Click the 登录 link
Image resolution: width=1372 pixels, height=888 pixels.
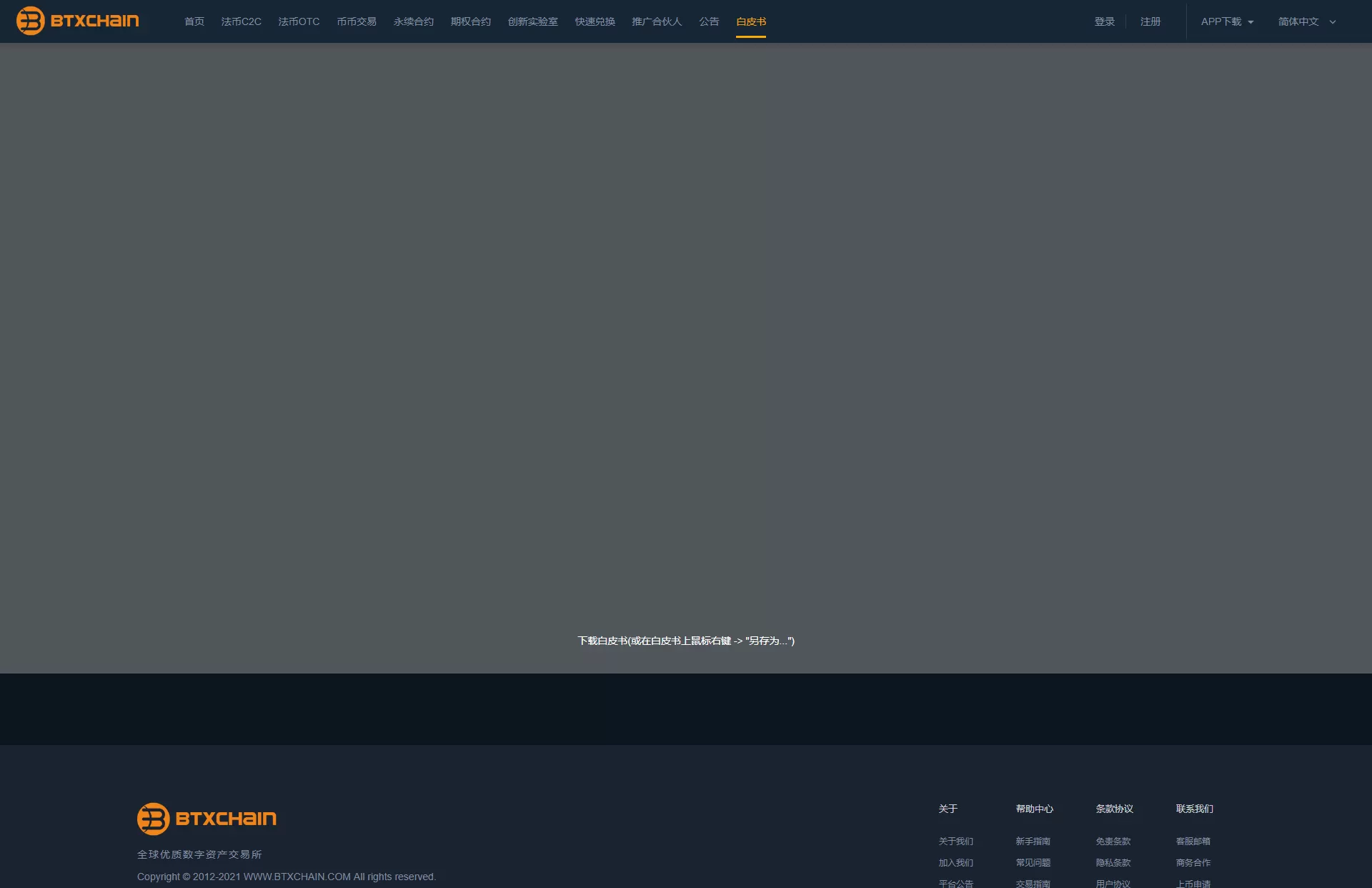[x=1105, y=21]
